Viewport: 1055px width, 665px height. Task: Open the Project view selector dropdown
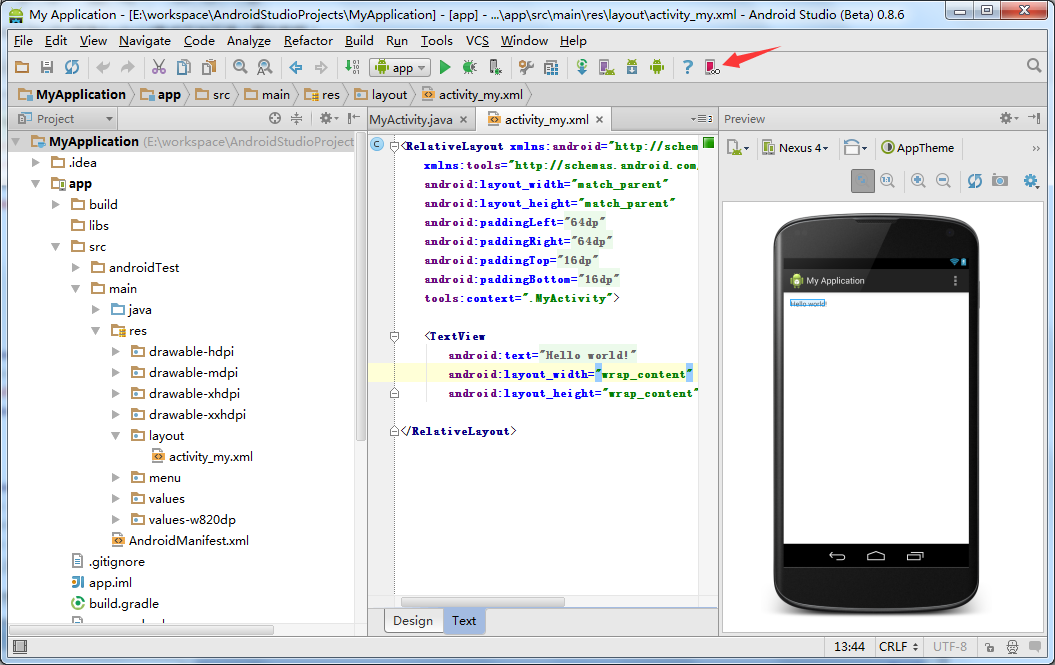(65, 119)
